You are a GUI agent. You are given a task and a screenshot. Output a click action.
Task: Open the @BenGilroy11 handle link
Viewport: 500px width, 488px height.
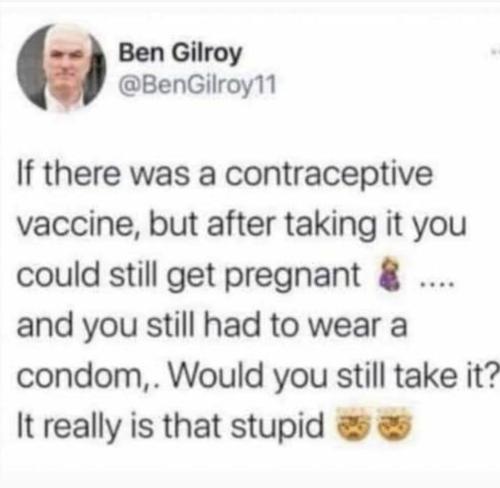coord(198,84)
